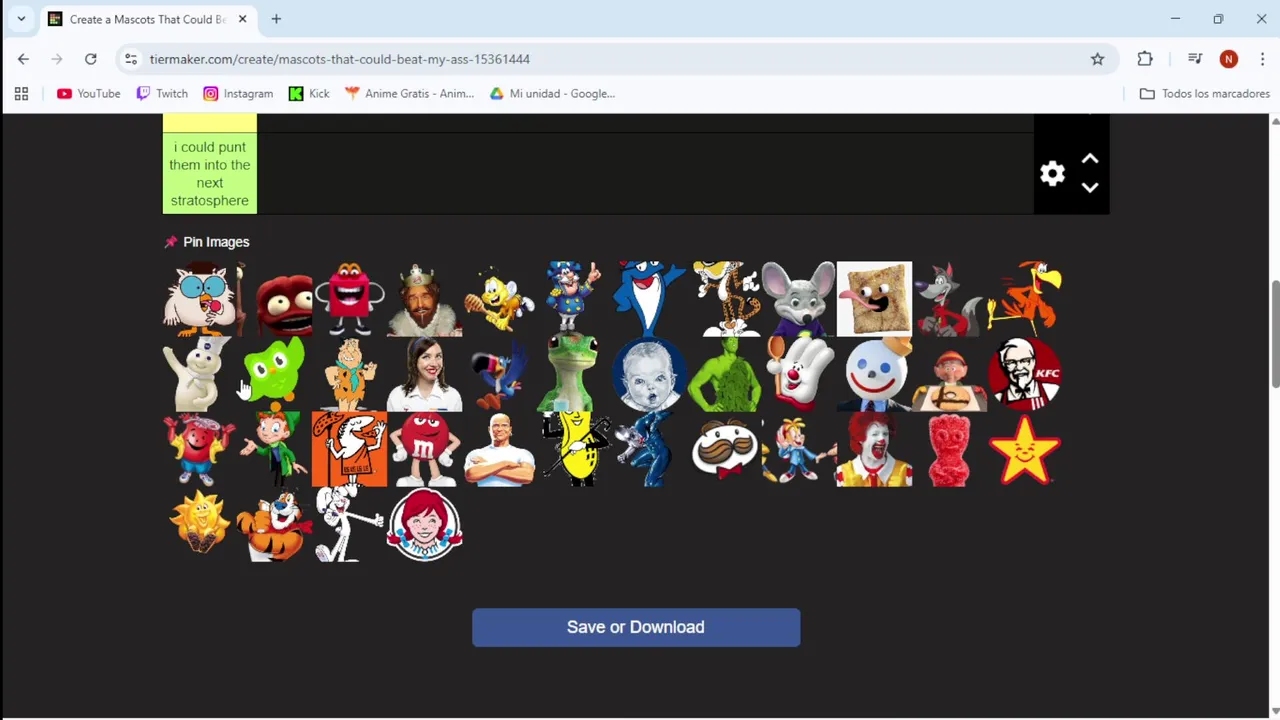Viewport: 1280px width, 720px height.
Task: Move the tier row down
Action: click(x=1090, y=187)
